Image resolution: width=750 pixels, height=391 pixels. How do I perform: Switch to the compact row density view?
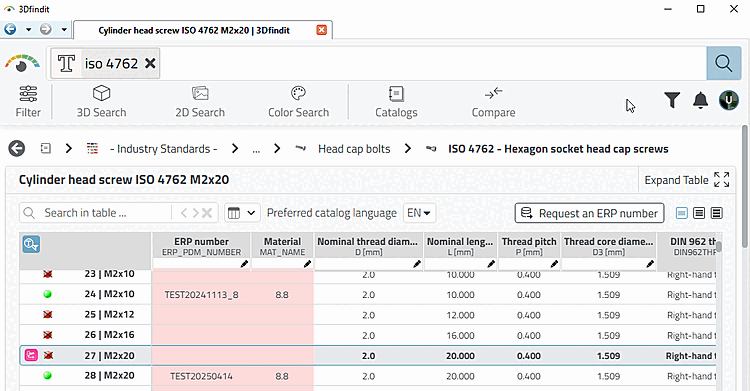tap(682, 213)
